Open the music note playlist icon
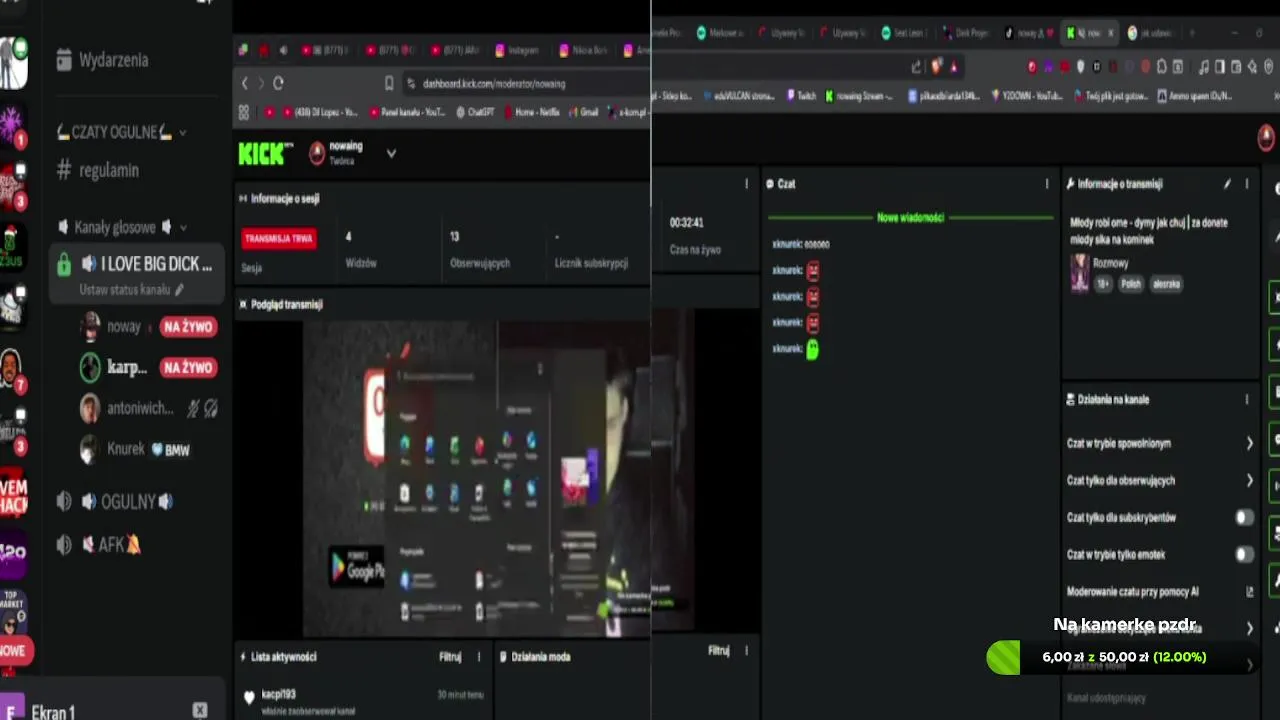This screenshot has height=720, width=1280. click(x=1203, y=67)
